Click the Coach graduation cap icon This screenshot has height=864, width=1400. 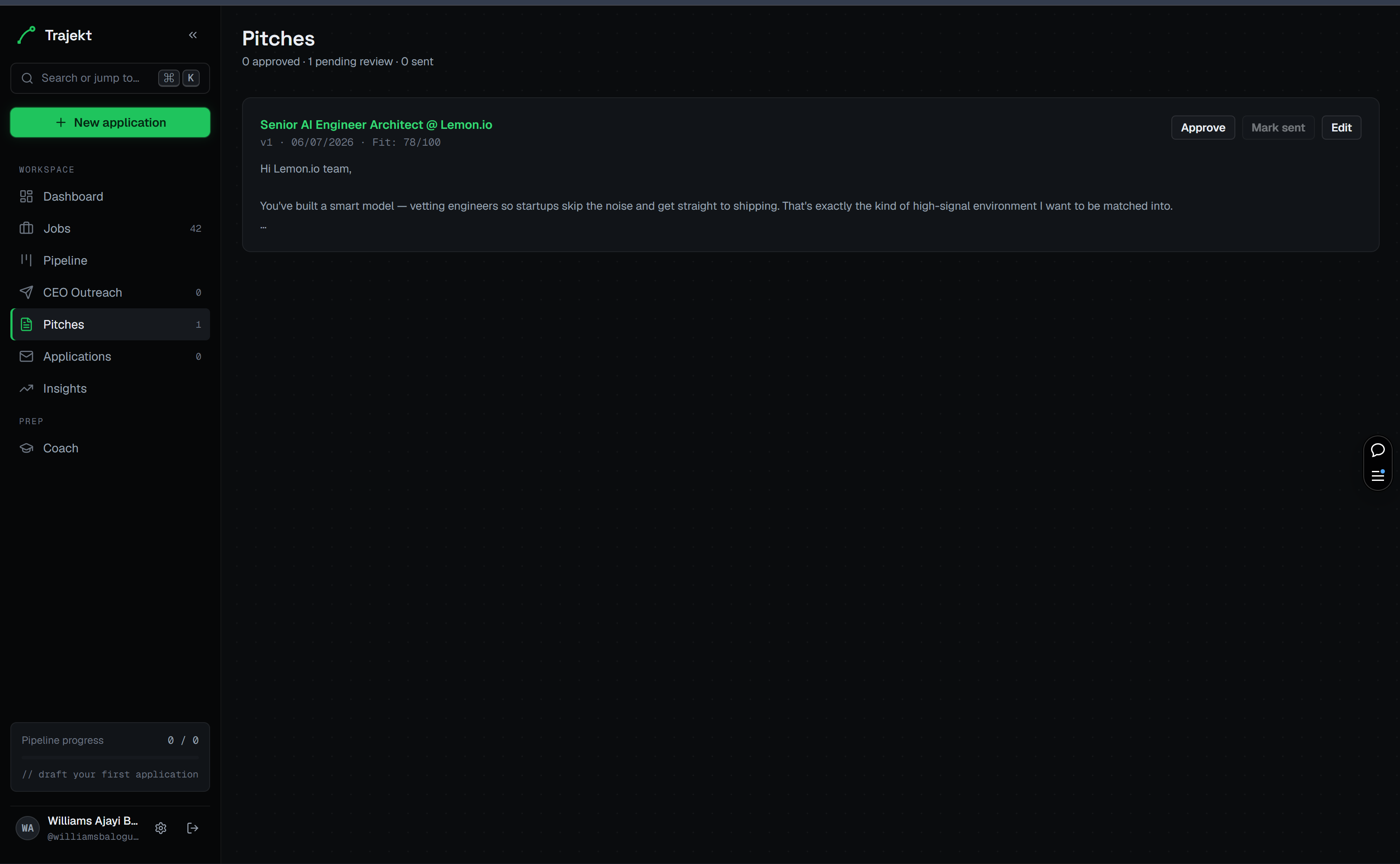(x=26, y=448)
